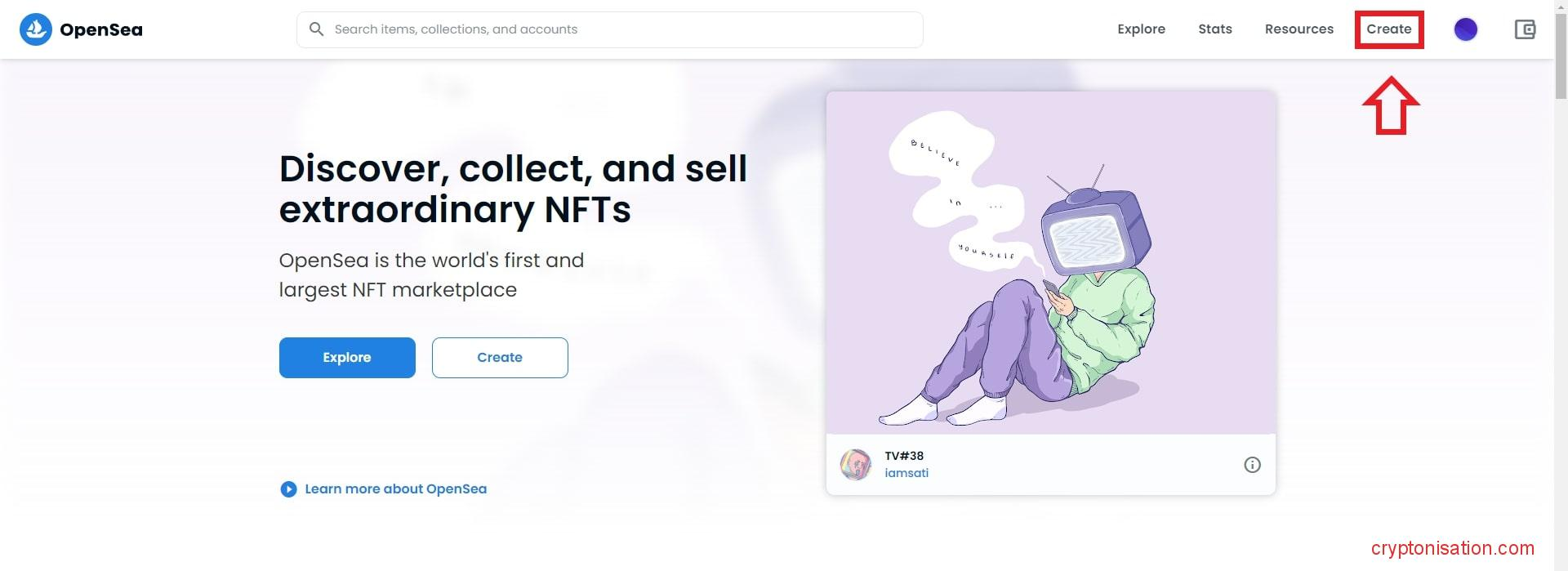Screen dimensions: 1568x571
Task: Open Learn more about OpenSea link
Action: [x=395, y=489]
